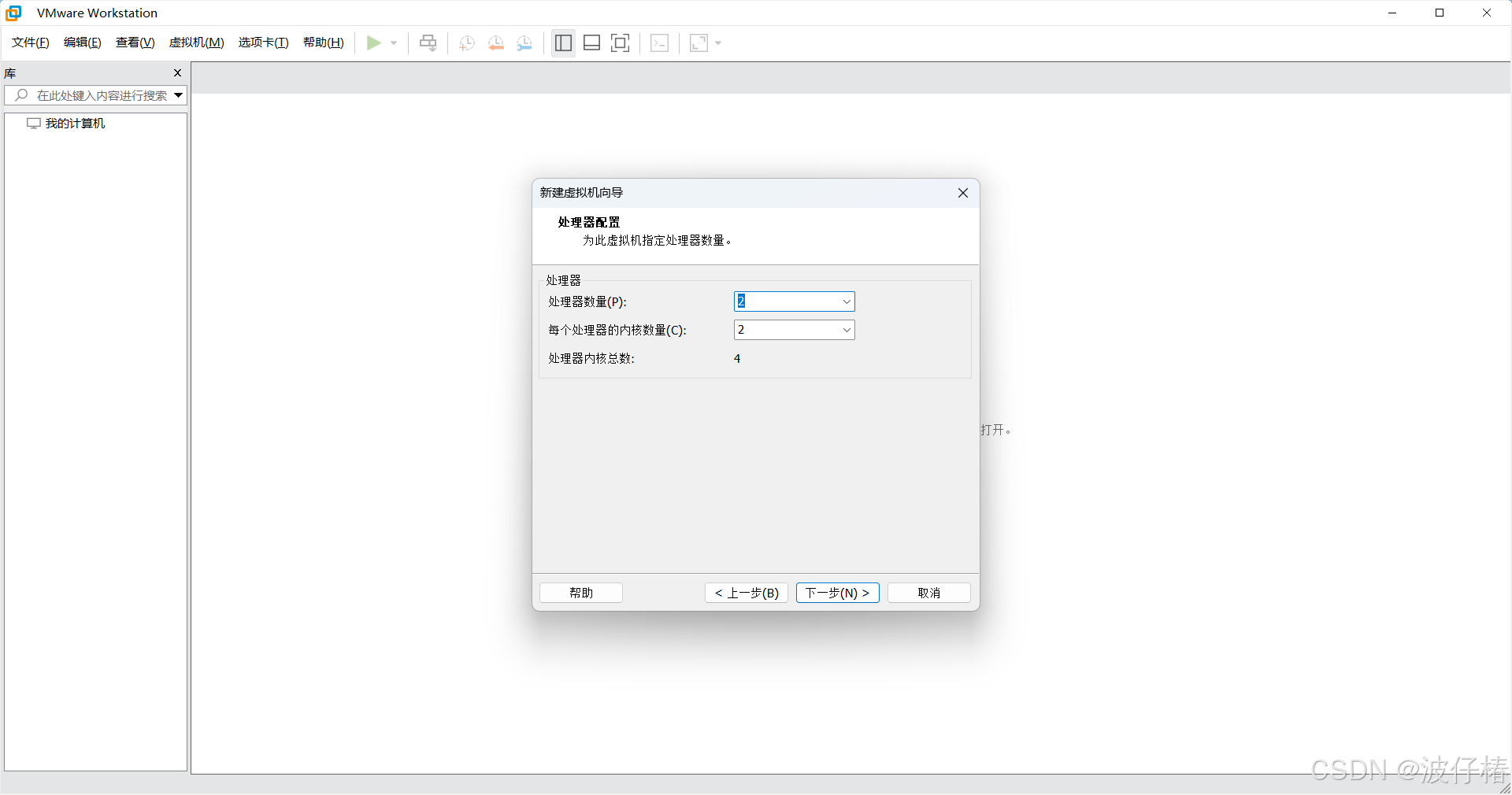
Task: Open the processor count dropdown
Action: (x=846, y=301)
